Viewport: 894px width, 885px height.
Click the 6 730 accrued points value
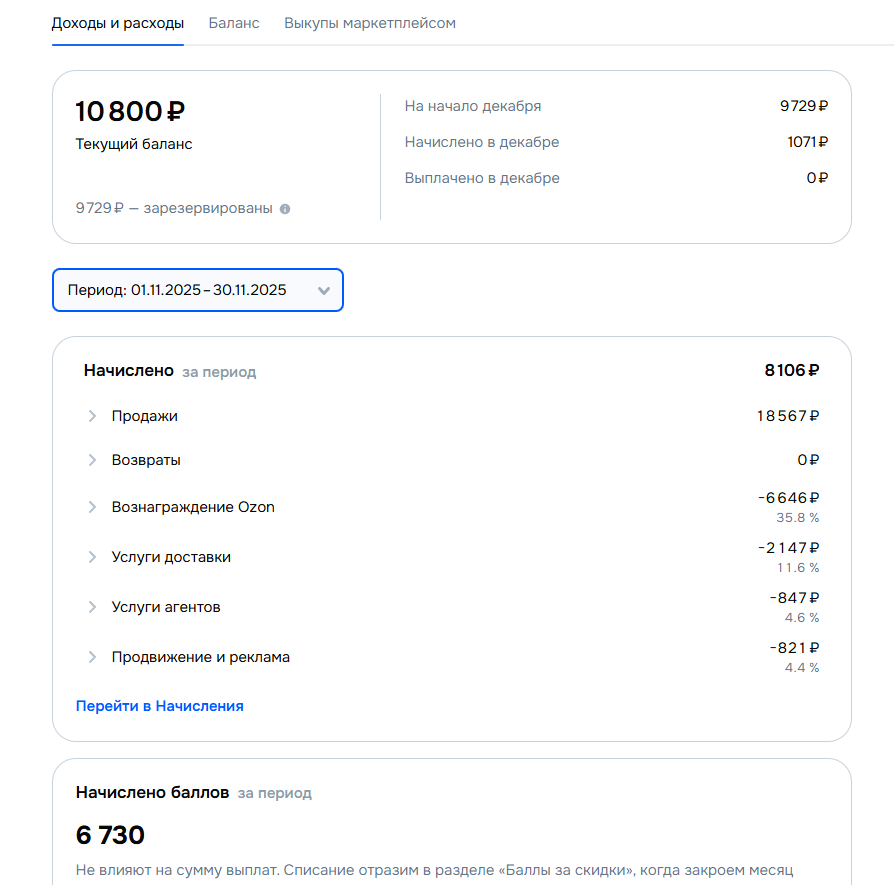click(110, 835)
